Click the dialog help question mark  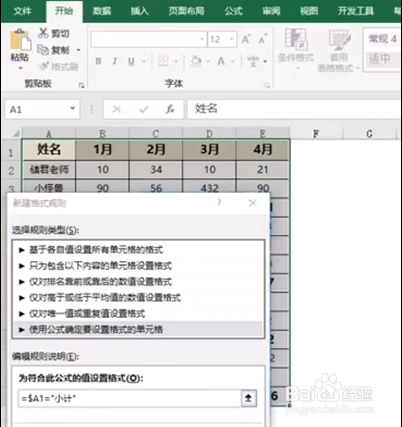[219, 203]
